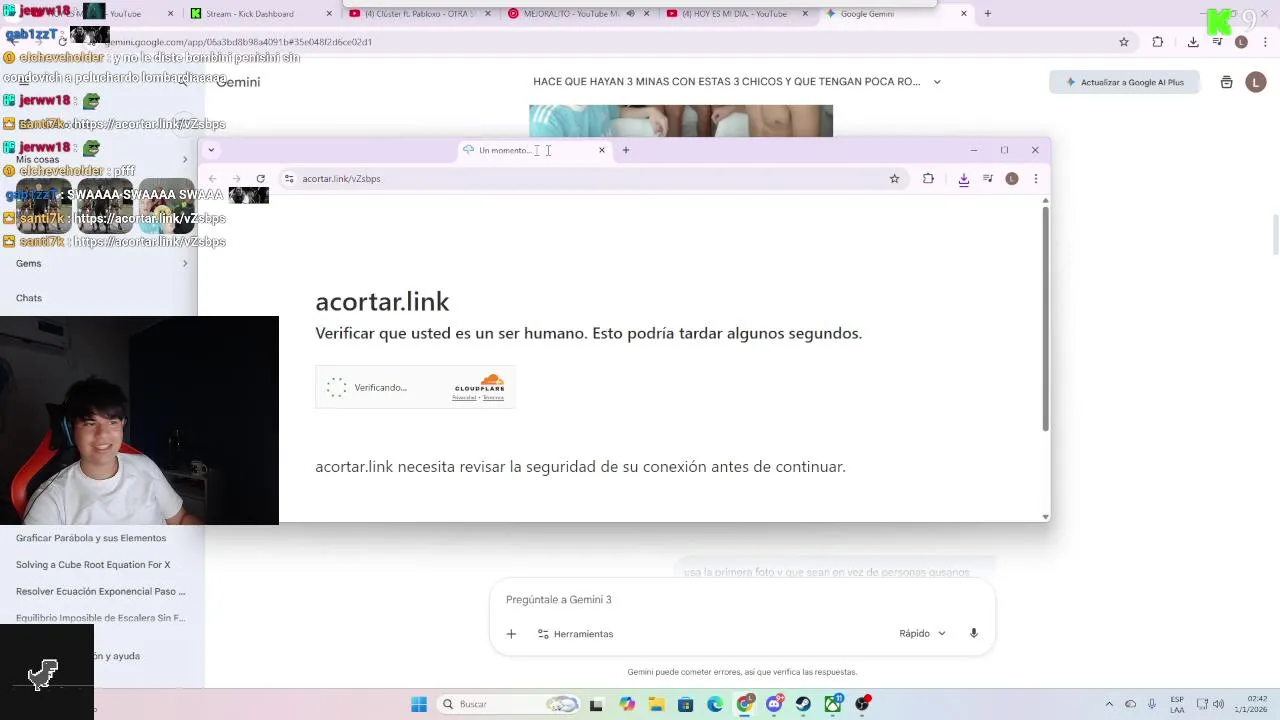The width and height of the screenshot is (1280, 720).
Task: Open Copilot from taskbar
Action: [627, 705]
